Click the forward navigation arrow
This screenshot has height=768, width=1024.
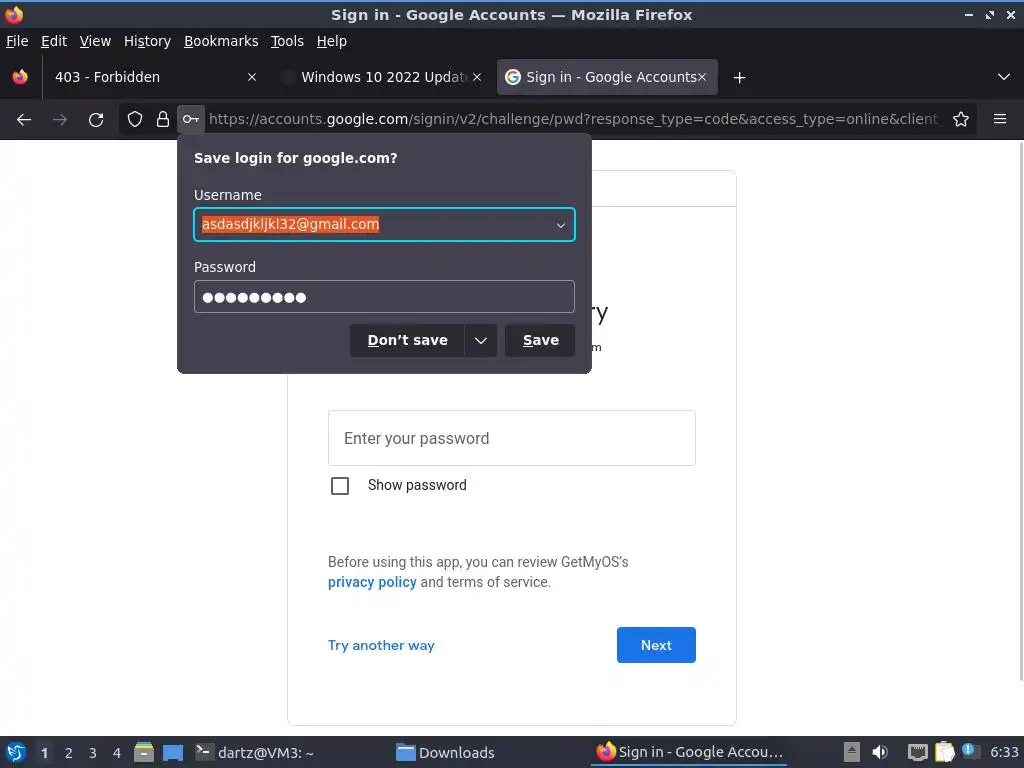[x=60, y=120]
